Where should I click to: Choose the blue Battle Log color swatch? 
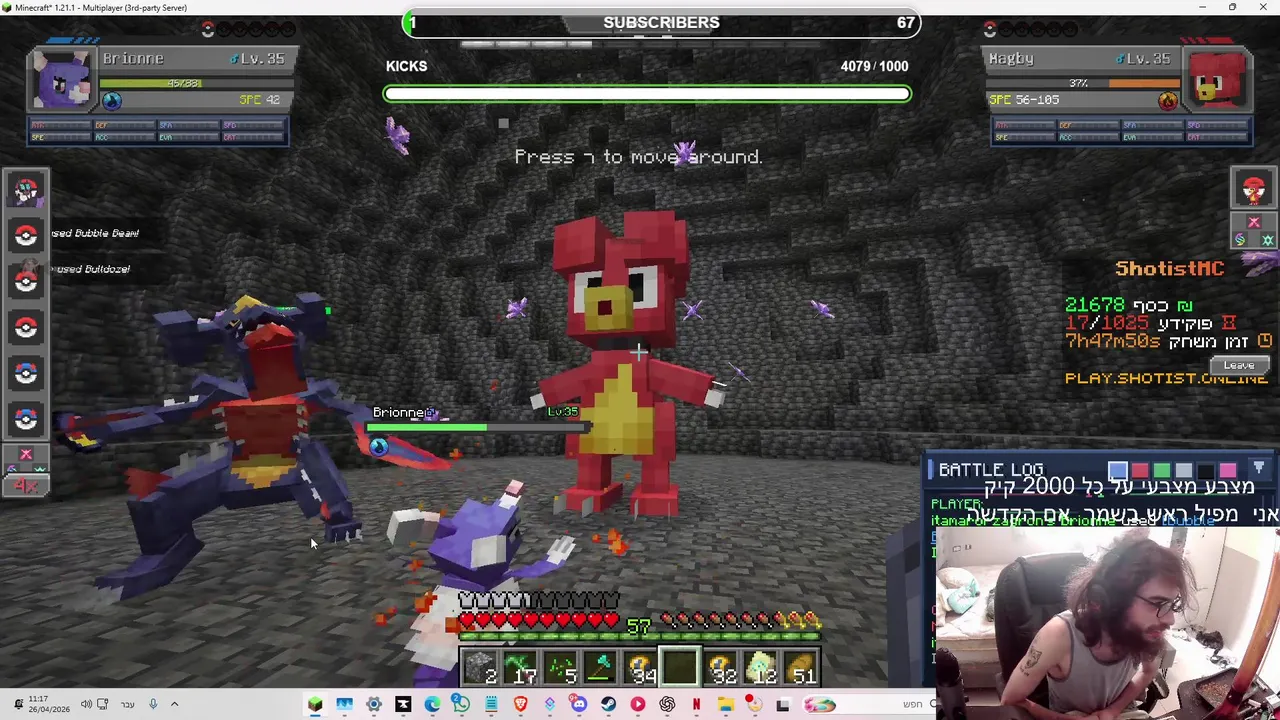1118,471
